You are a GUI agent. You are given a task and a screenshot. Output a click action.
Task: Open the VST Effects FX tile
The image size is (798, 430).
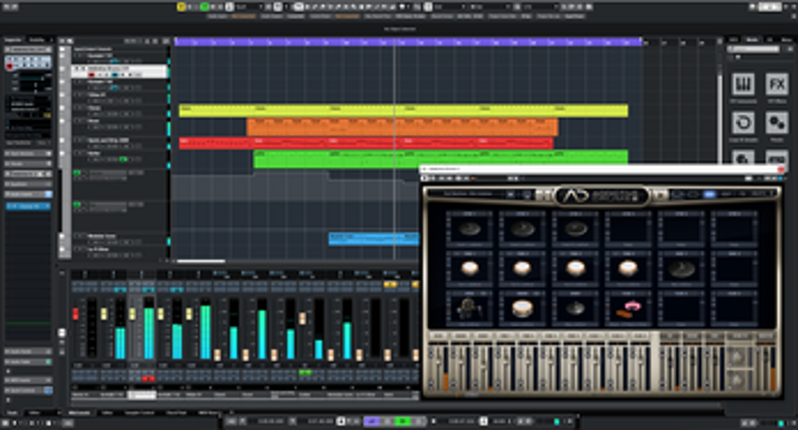[777, 84]
